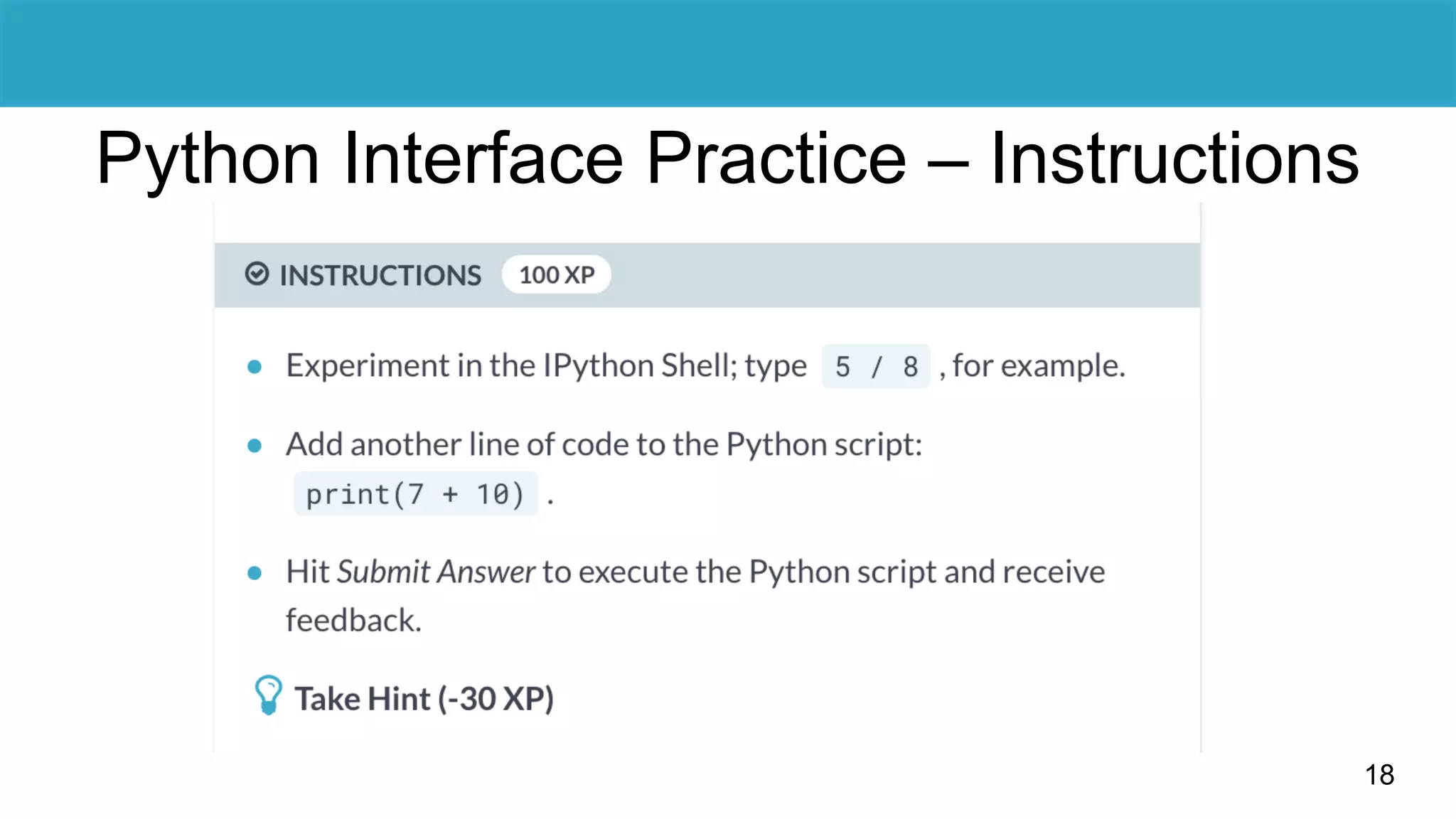Viewport: 1456px width, 819px height.
Task: Click the lightbulb hint icon
Action: coord(268,695)
